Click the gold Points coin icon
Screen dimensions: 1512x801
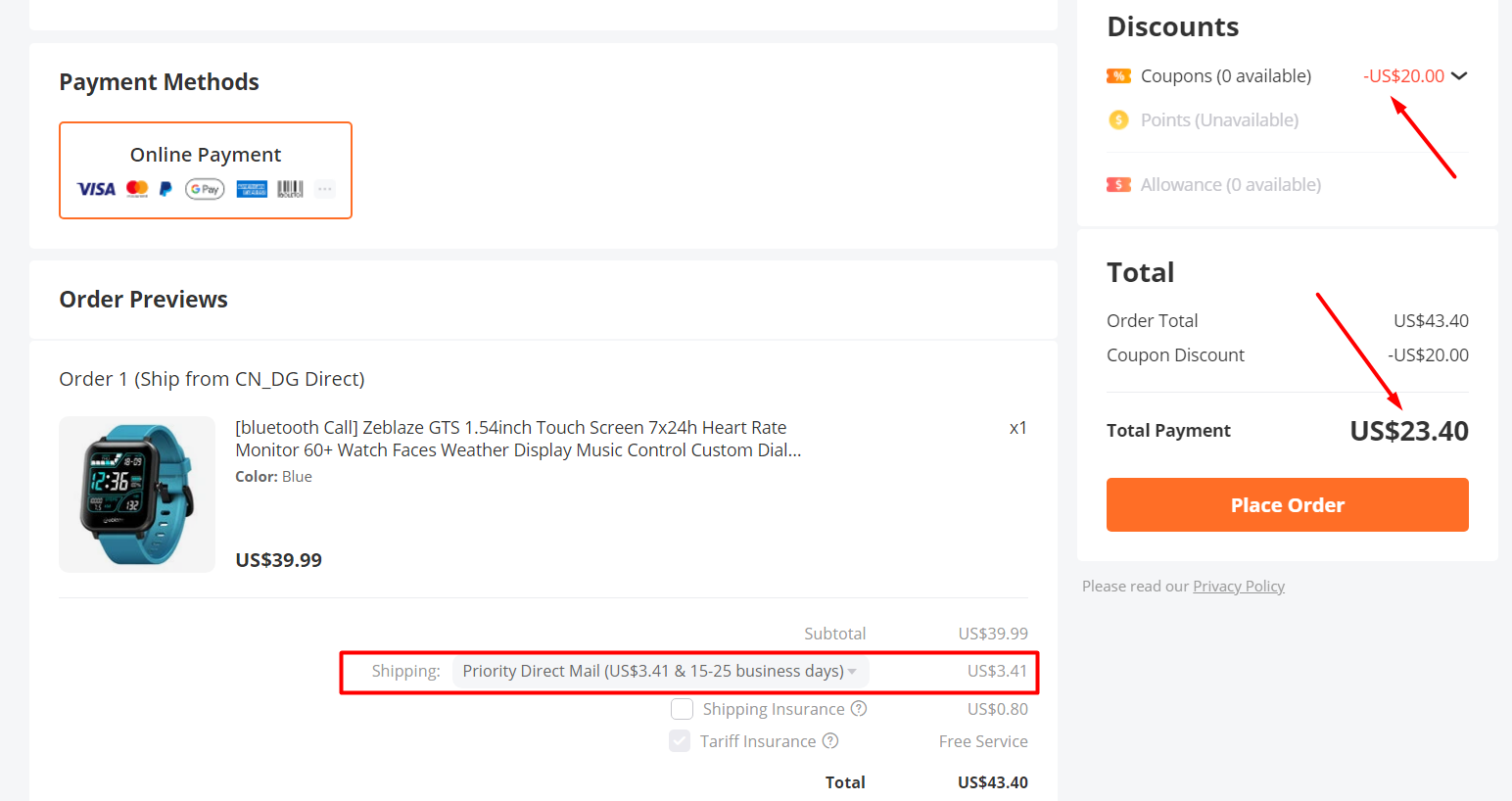1118,119
